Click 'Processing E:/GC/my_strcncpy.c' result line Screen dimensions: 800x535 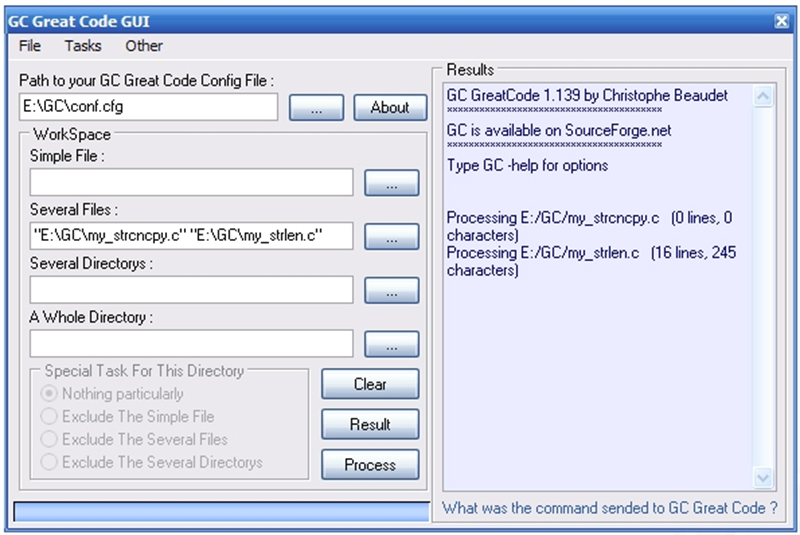(x=589, y=226)
